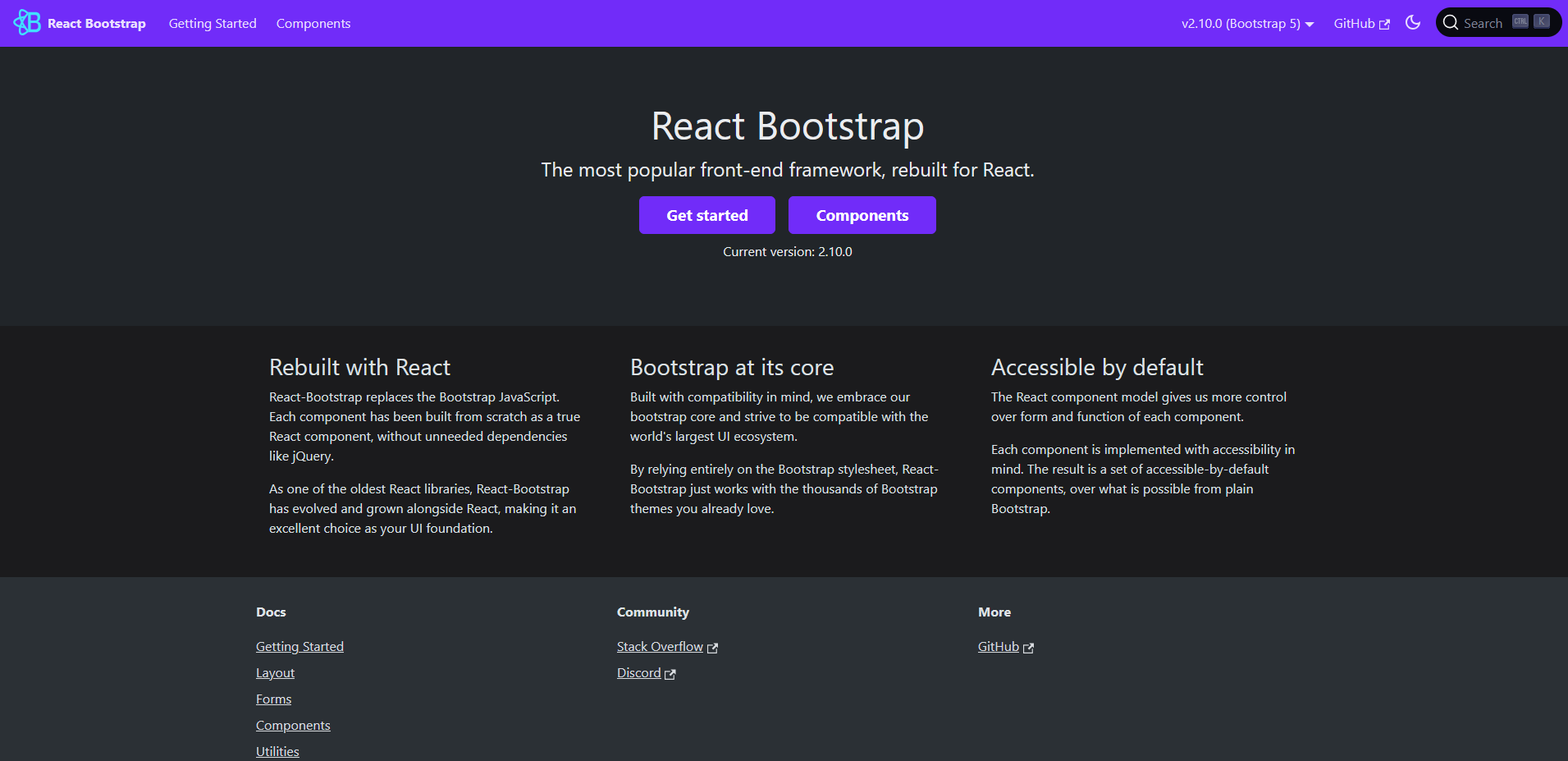The height and width of the screenshot is (761, 1568).
Task: Click external-link icon beside Stack Overflow
Action: tap(712, 648)
